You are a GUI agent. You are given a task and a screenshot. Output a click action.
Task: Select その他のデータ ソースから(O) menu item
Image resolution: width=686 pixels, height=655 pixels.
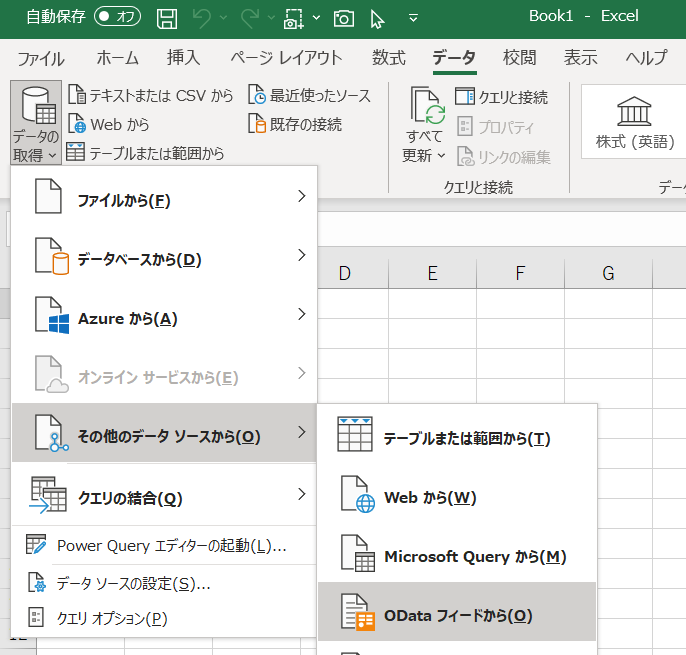164,433
